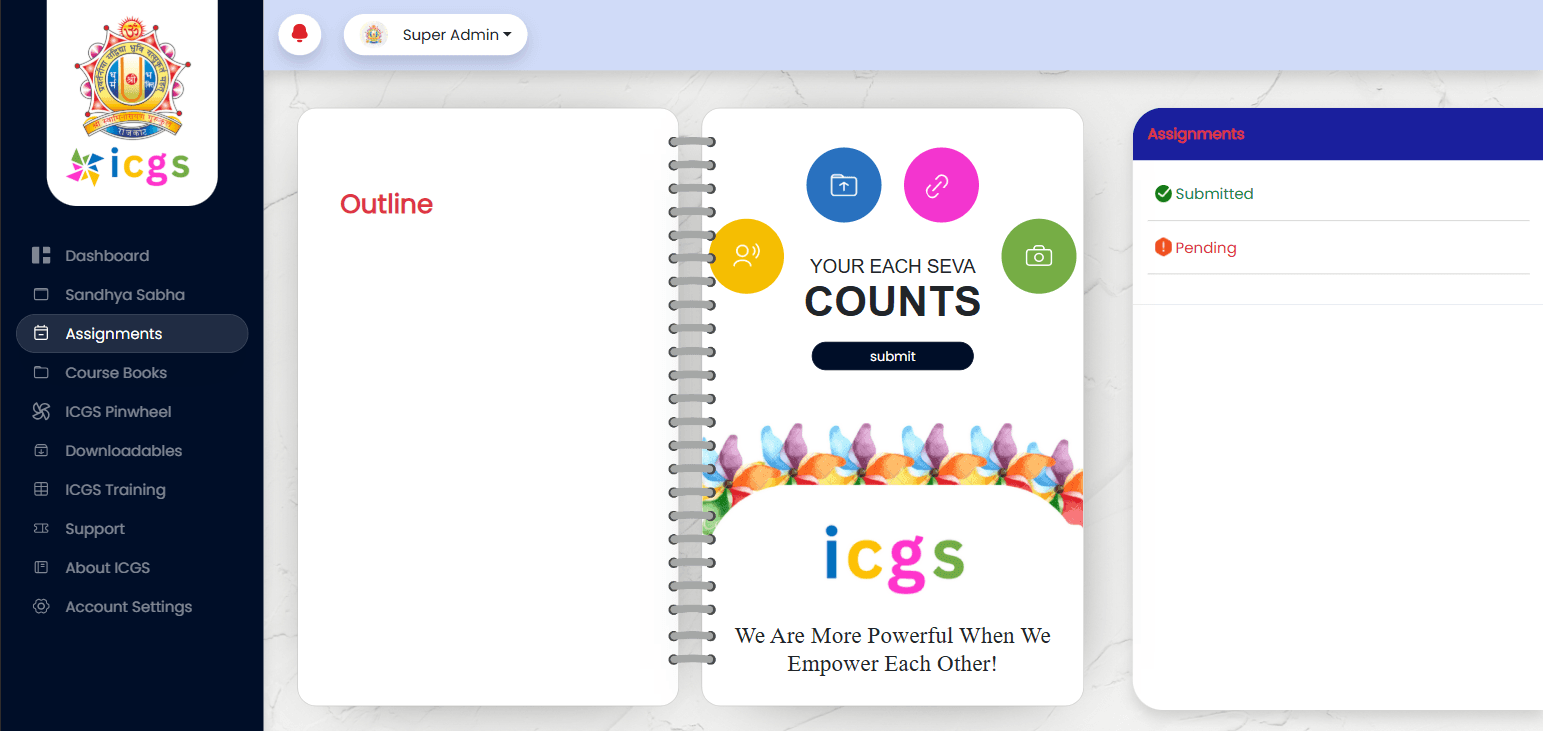
Task: Click the green camera circle icon
Action: tap(1038, 256)
